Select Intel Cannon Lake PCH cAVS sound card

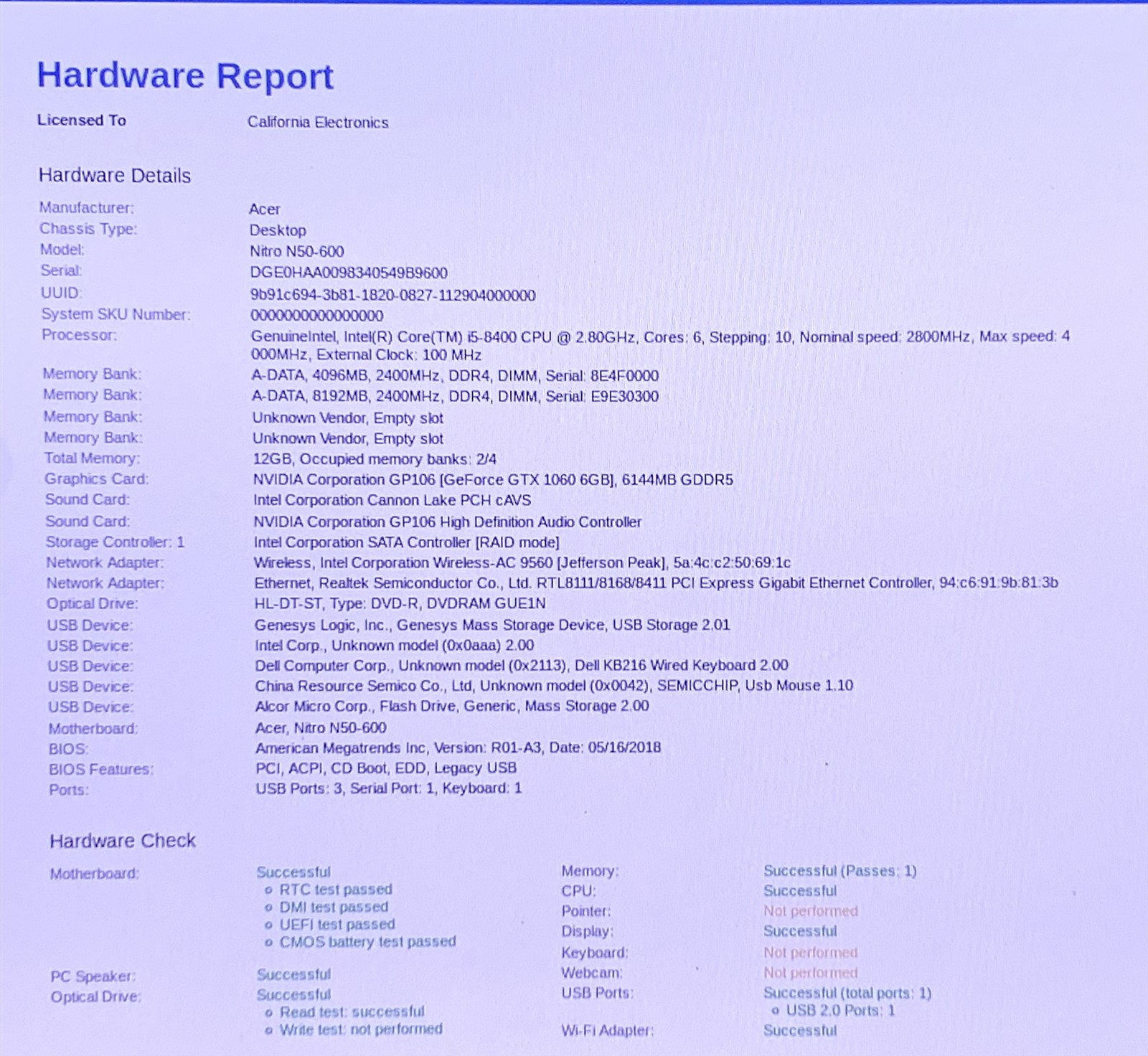pyautogui.click(x=392, y=500)
